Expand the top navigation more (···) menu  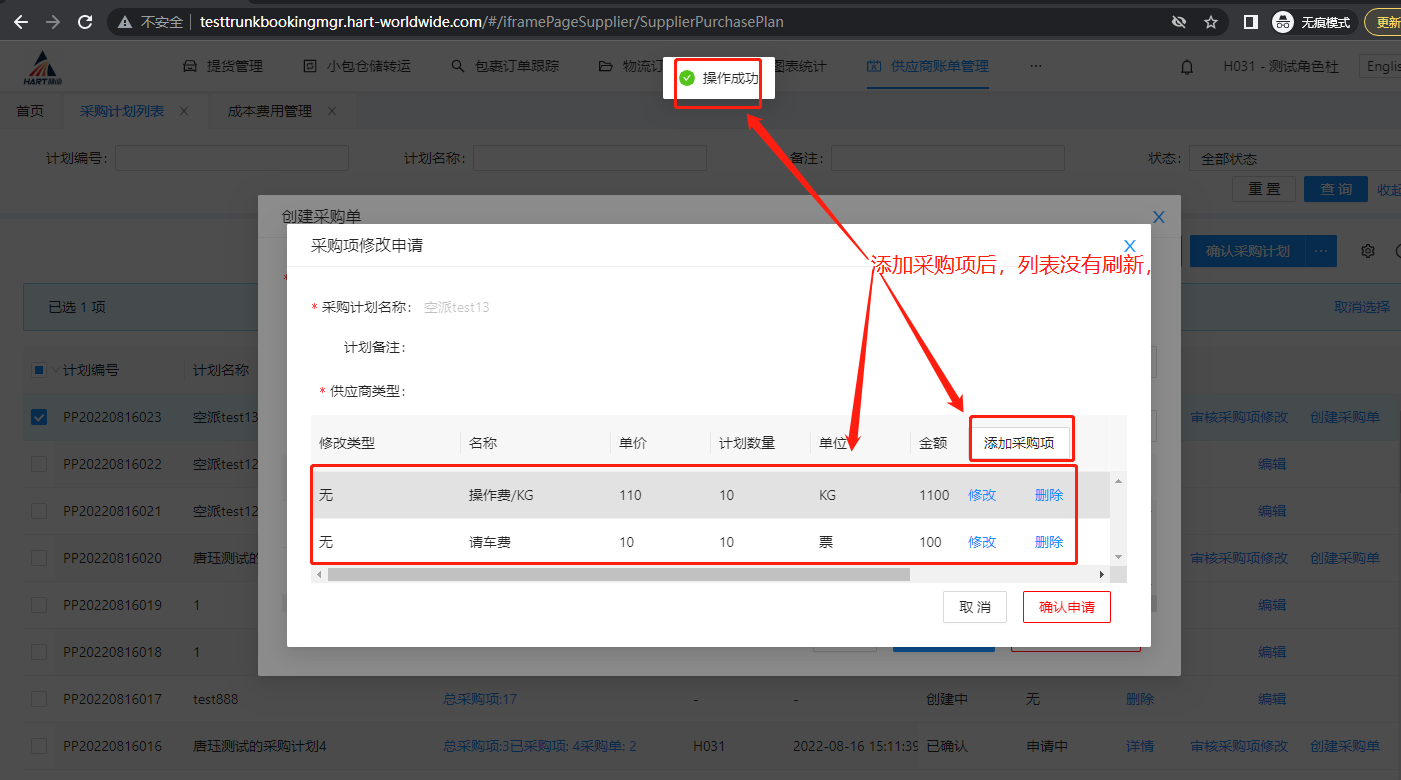pos(1035,66)
